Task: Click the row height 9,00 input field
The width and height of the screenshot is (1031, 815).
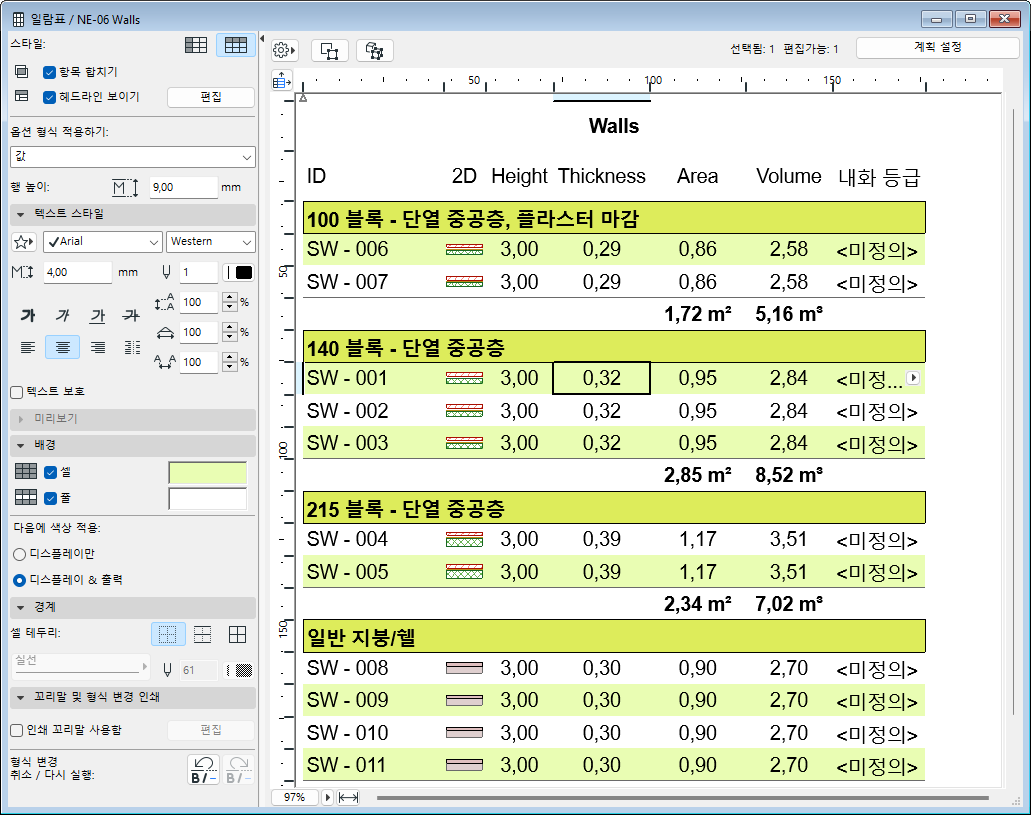Action: click(183, 188)
